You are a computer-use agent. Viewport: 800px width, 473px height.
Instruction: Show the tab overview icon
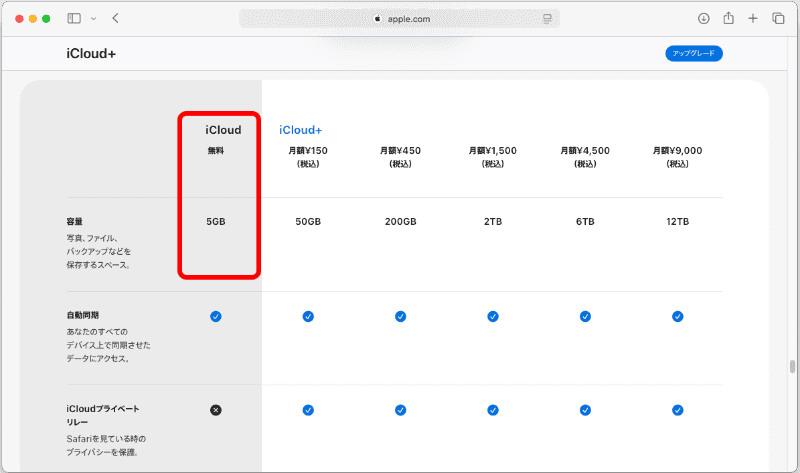[x=778, y=18]
